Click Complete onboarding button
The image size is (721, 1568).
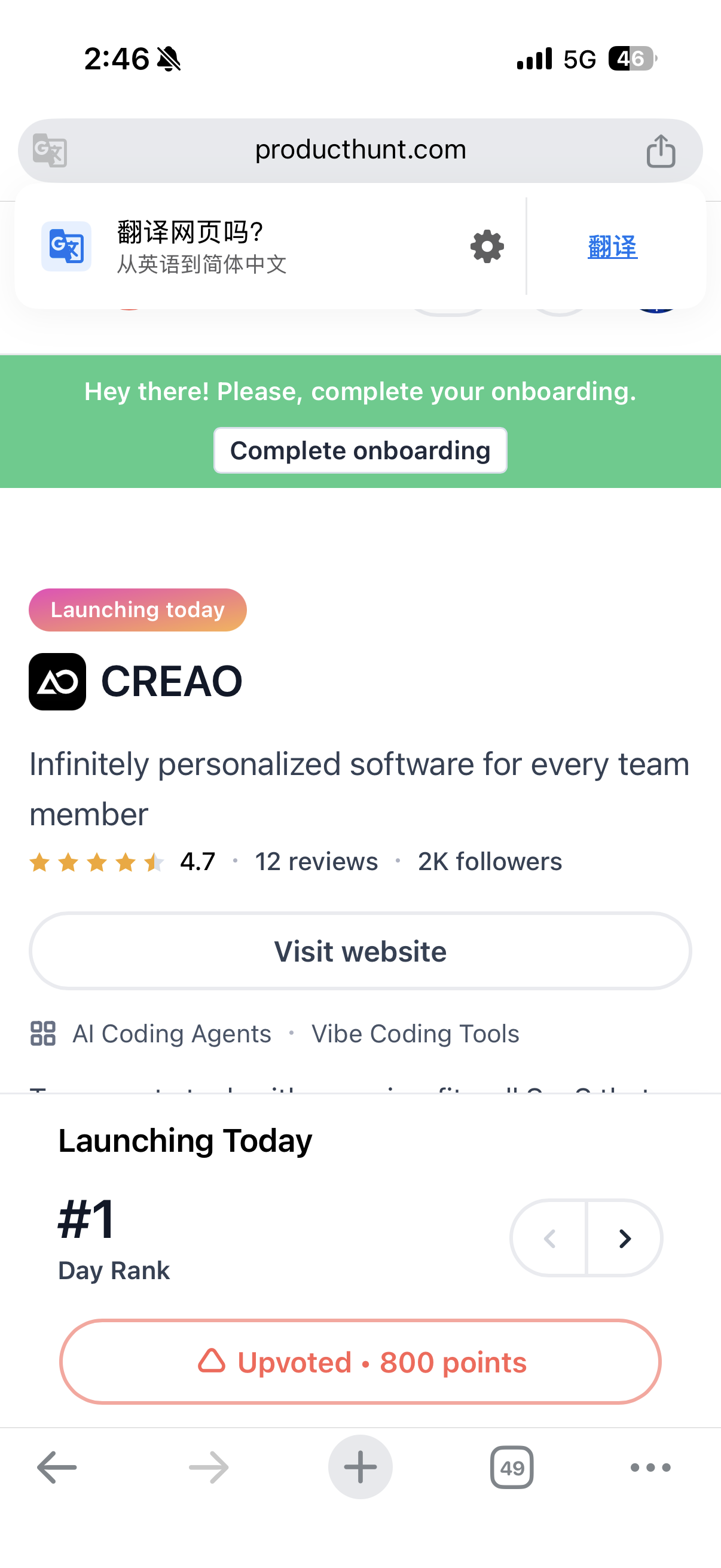pyautogui.click(x=360, y=450)
